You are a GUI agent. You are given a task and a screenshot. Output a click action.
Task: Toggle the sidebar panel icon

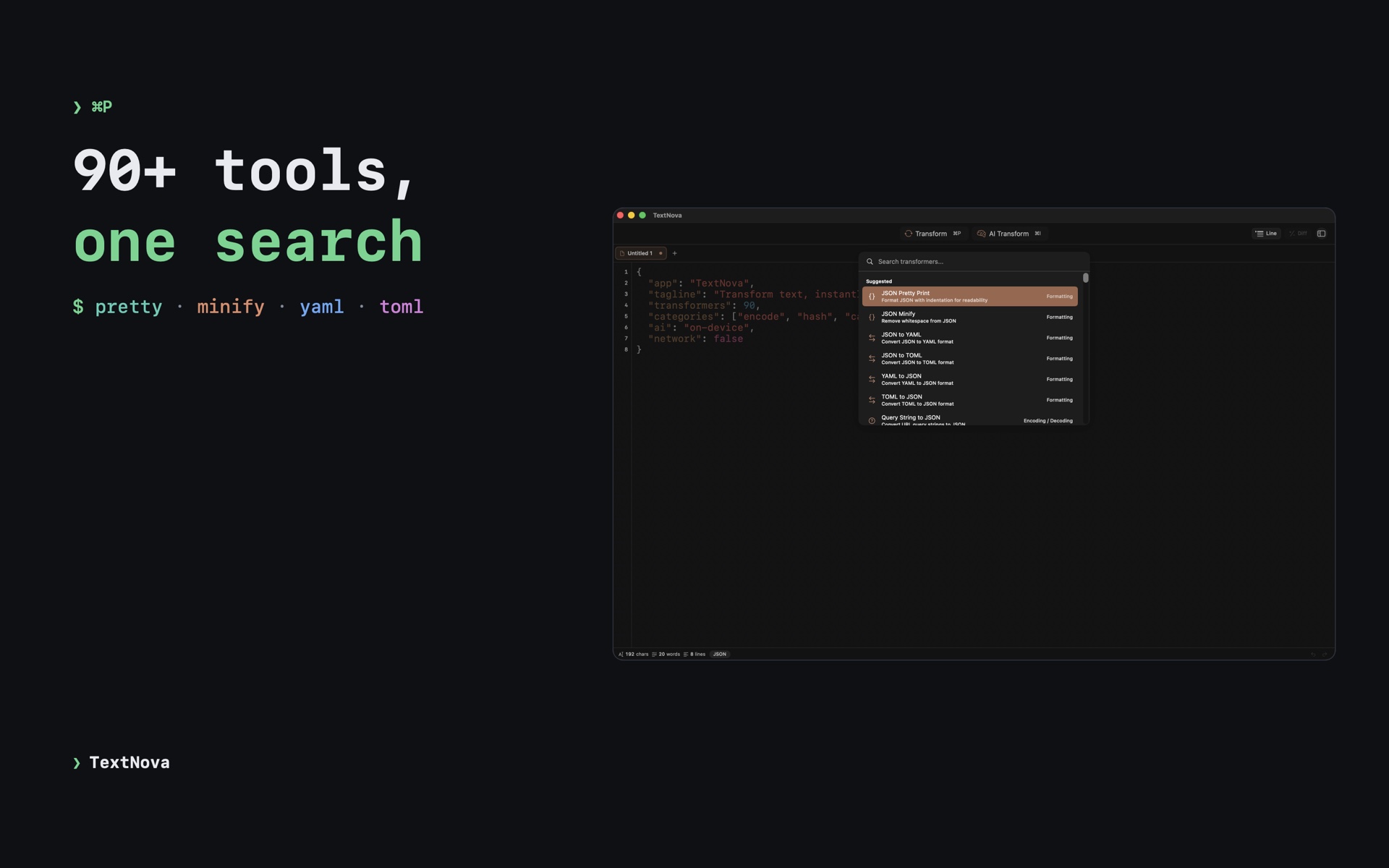(x=1321, y=234)
